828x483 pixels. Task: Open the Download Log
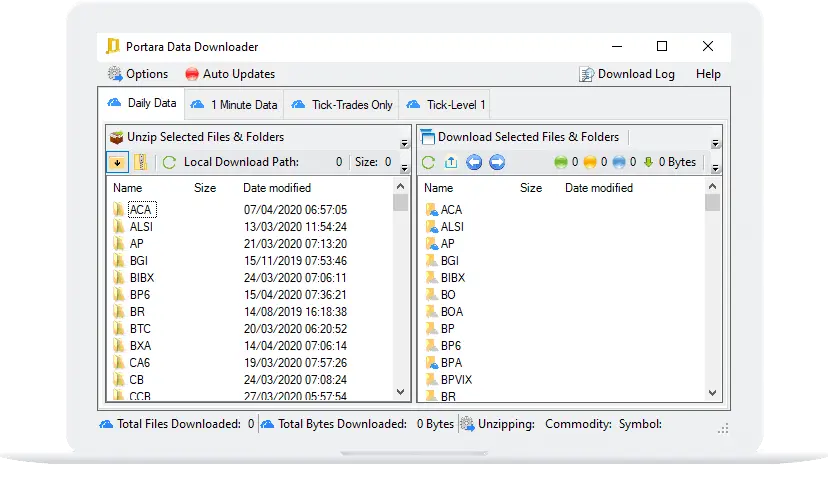(627, 74)
